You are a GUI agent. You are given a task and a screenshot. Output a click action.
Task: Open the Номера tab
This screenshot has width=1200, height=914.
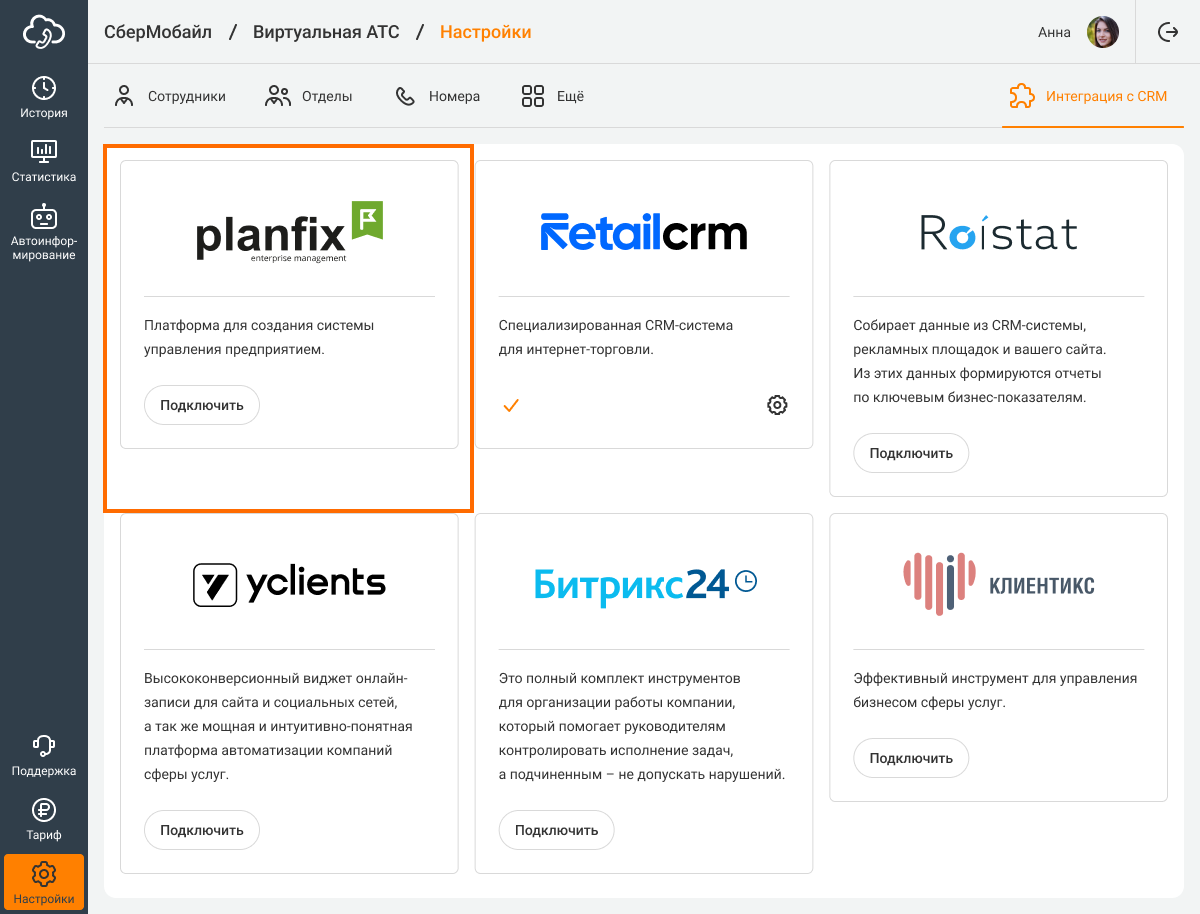click(438, 97)
